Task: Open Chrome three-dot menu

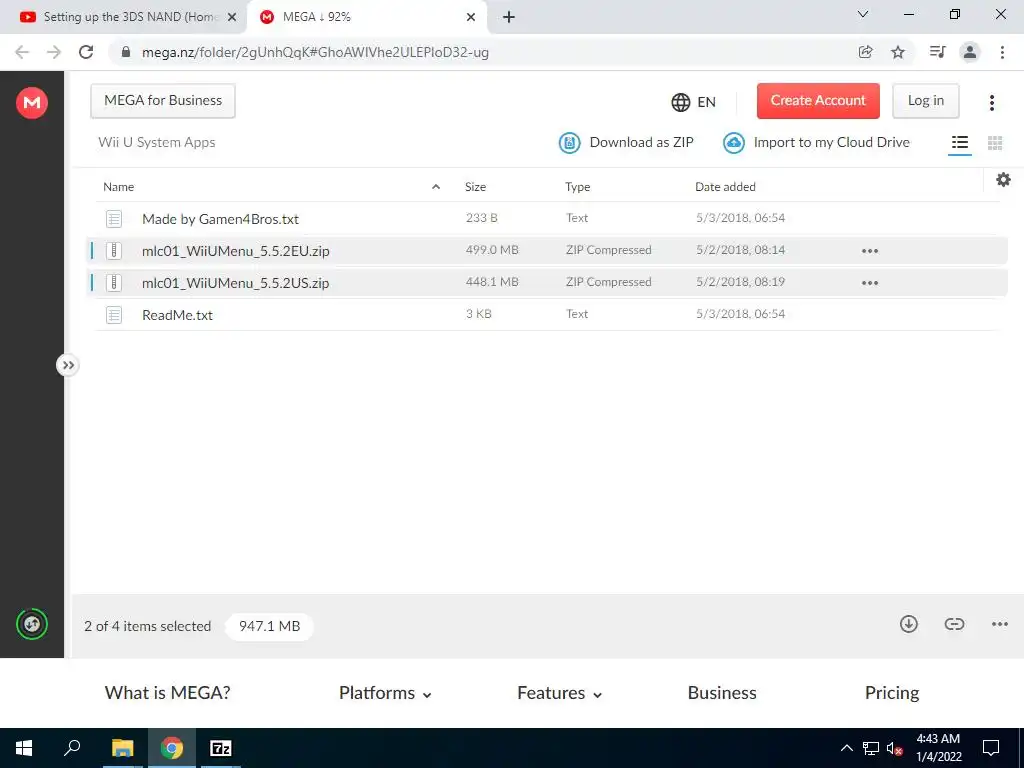Action: (1002, 52)
